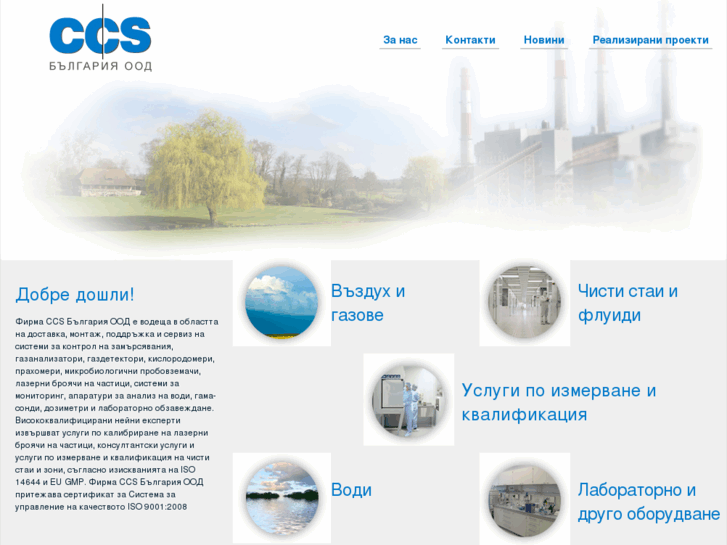
Task: Open Услуги по измерване и квалификация link
Action: click(x=559, y=402)
